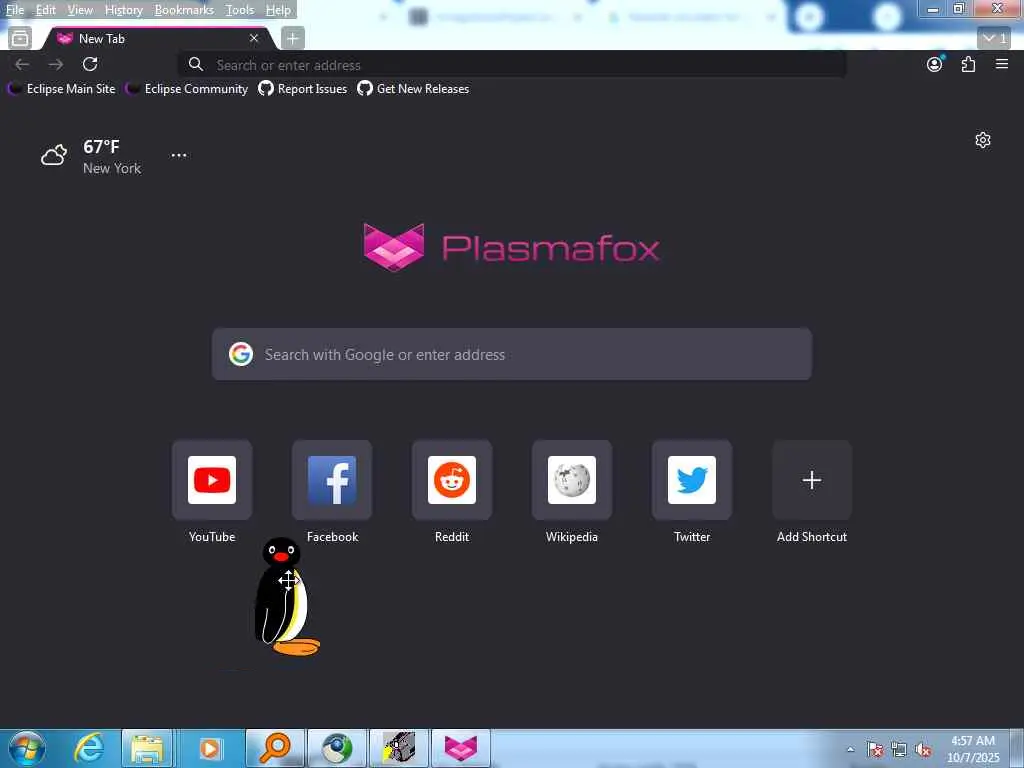
Task: Close the New Tab tab
Action: [254, 39]
